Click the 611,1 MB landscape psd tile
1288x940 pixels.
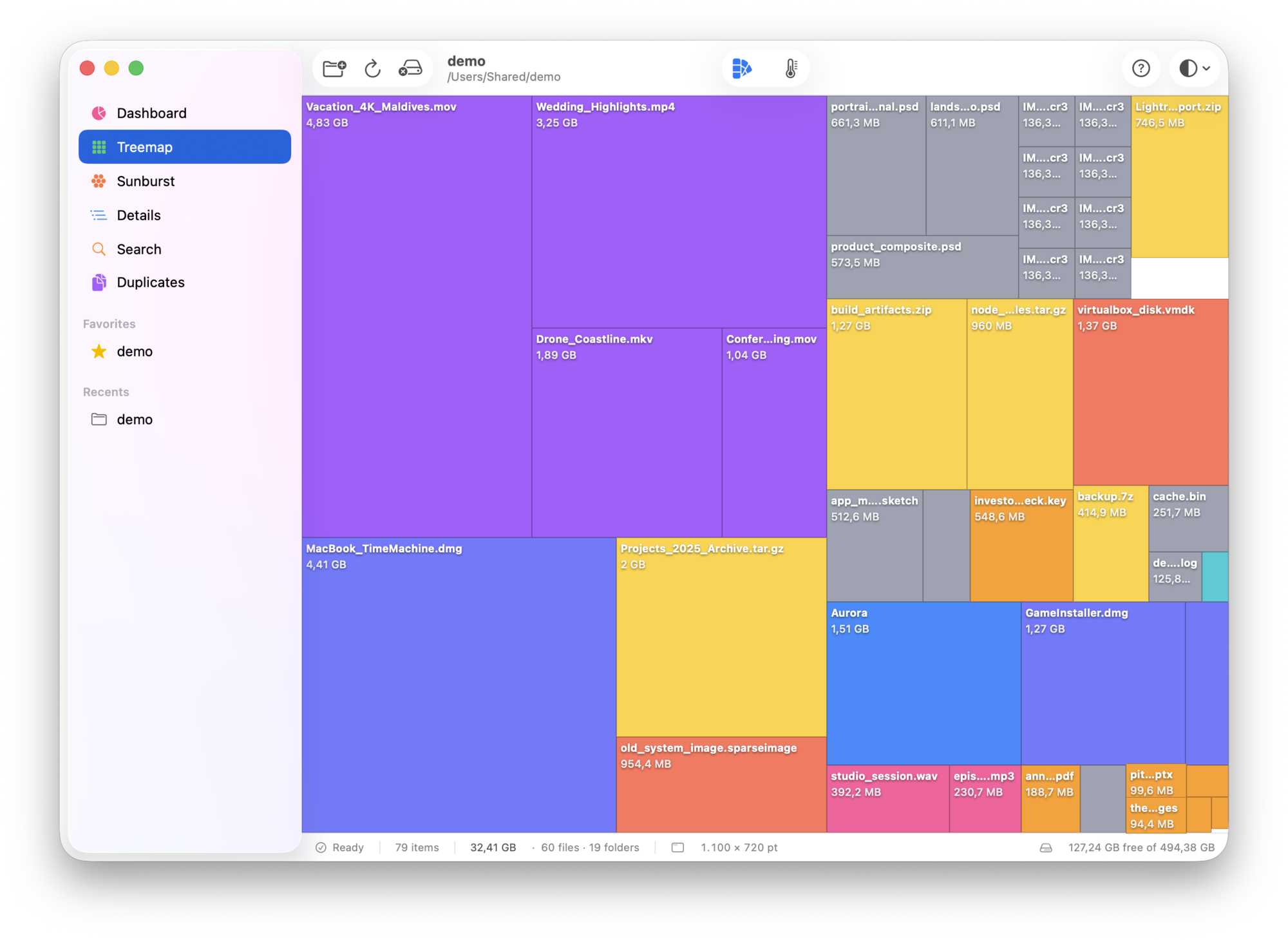tap(972, 166)
